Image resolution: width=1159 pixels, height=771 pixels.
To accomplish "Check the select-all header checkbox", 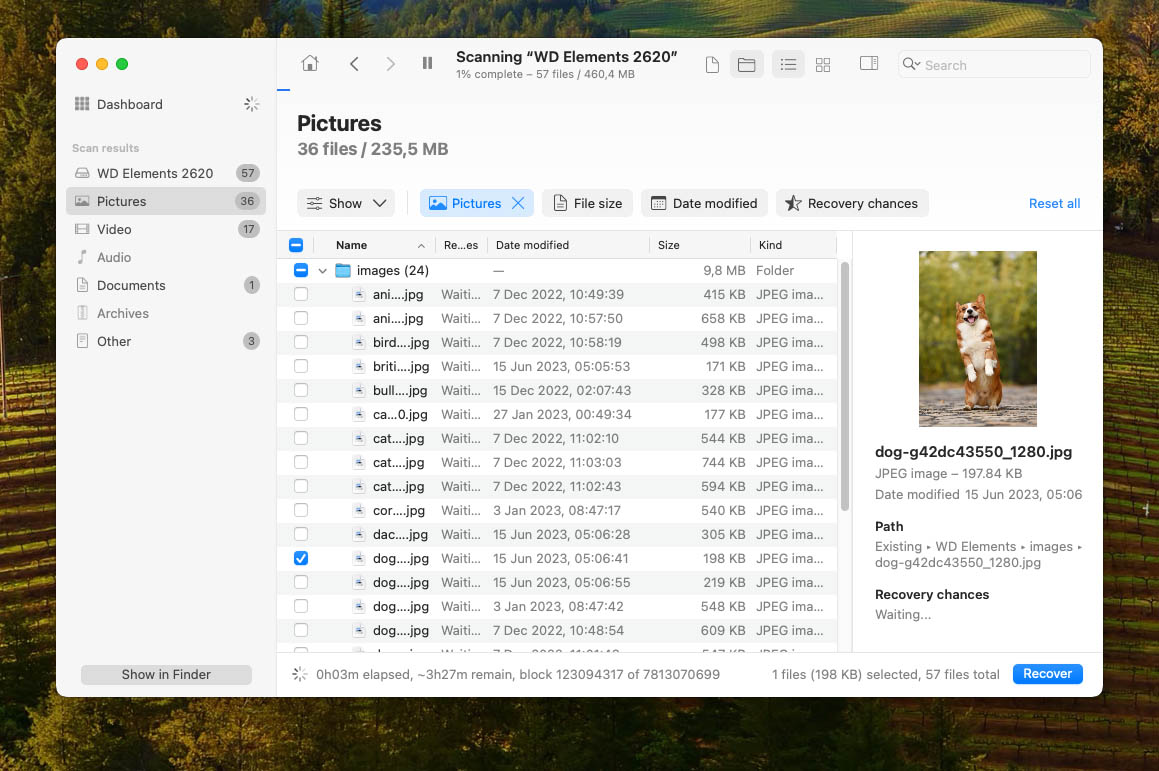I will 296,245.
